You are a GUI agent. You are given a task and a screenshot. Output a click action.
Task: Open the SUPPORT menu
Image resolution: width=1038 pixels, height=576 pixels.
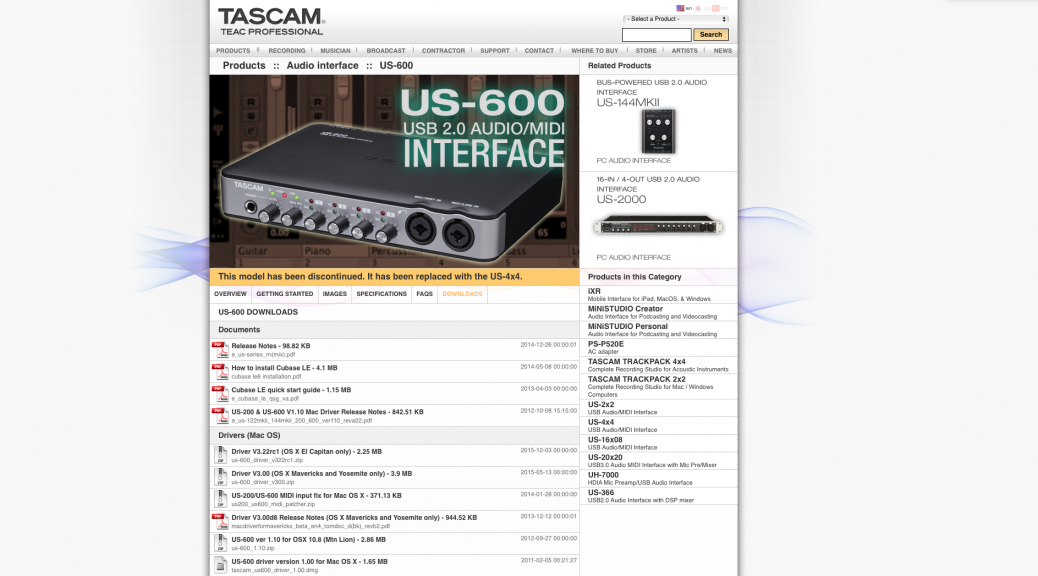tap(495, 50)
